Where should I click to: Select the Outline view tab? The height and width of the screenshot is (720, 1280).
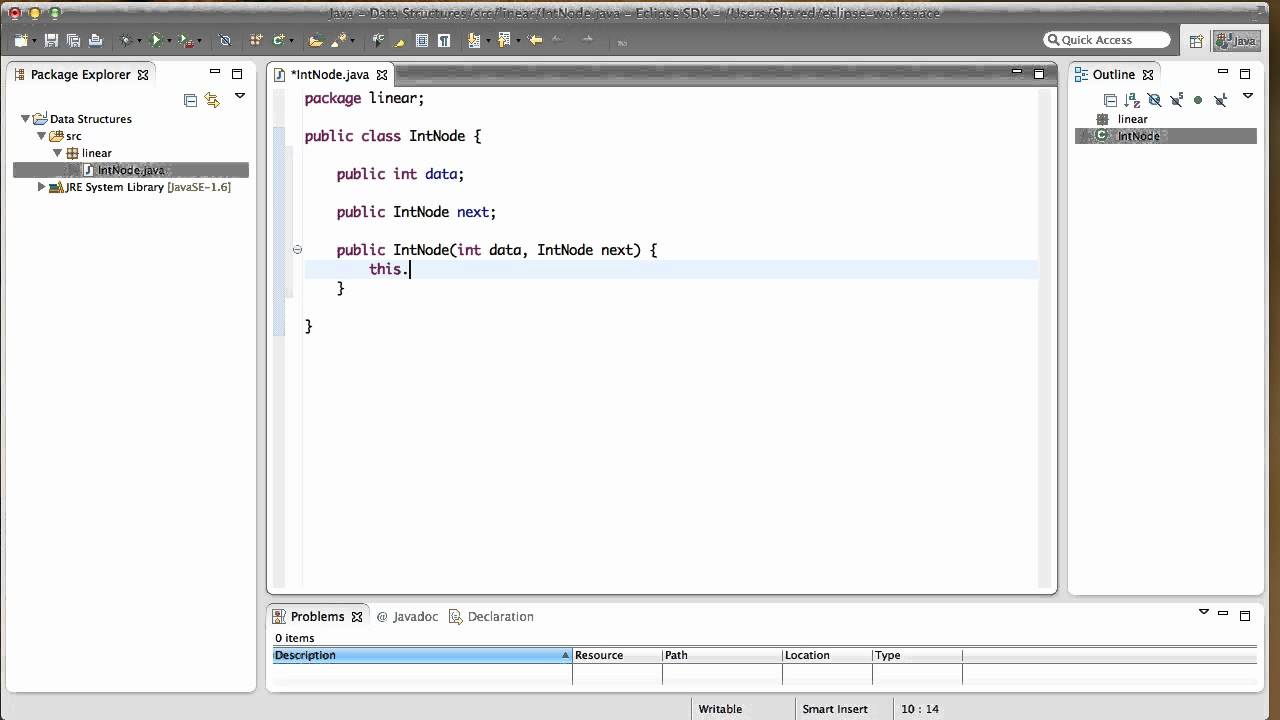pyautogui.click(x=1114, y=74)
